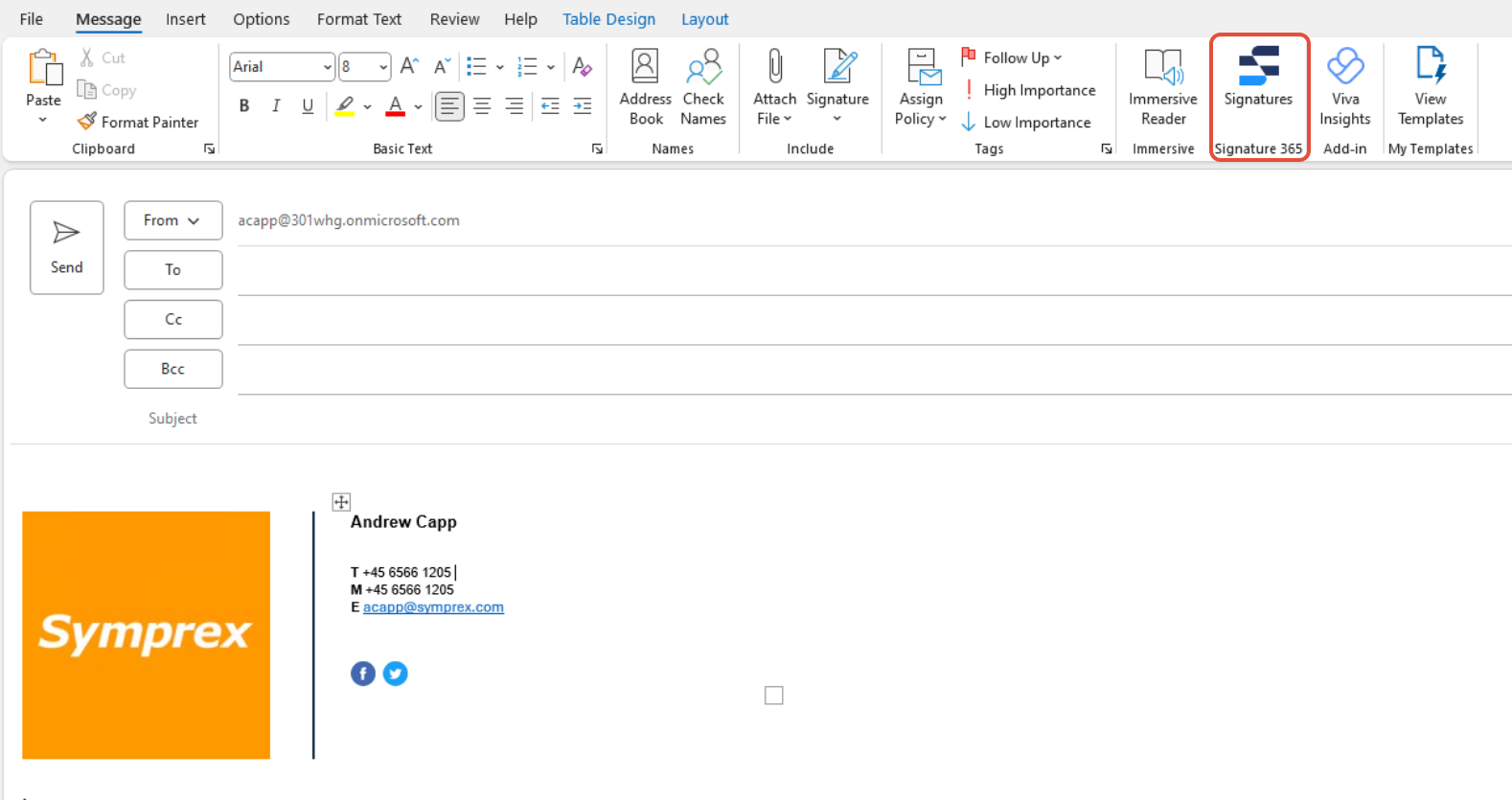Align text to the right
Viewport: 1512px width, 800px height.
[515, 106]
